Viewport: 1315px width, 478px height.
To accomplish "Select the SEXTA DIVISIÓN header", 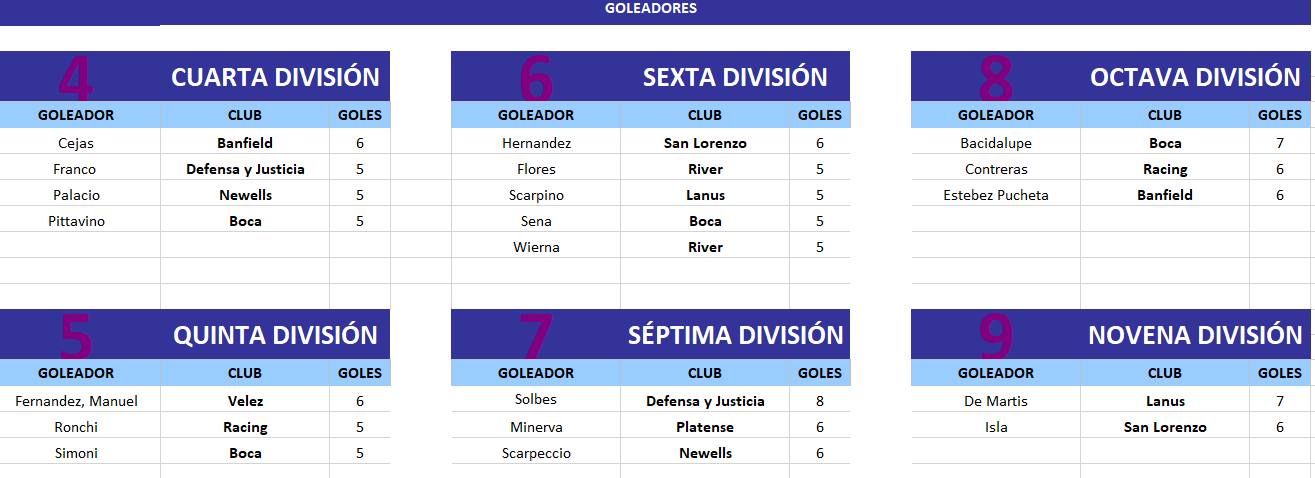I will point(735,77).
